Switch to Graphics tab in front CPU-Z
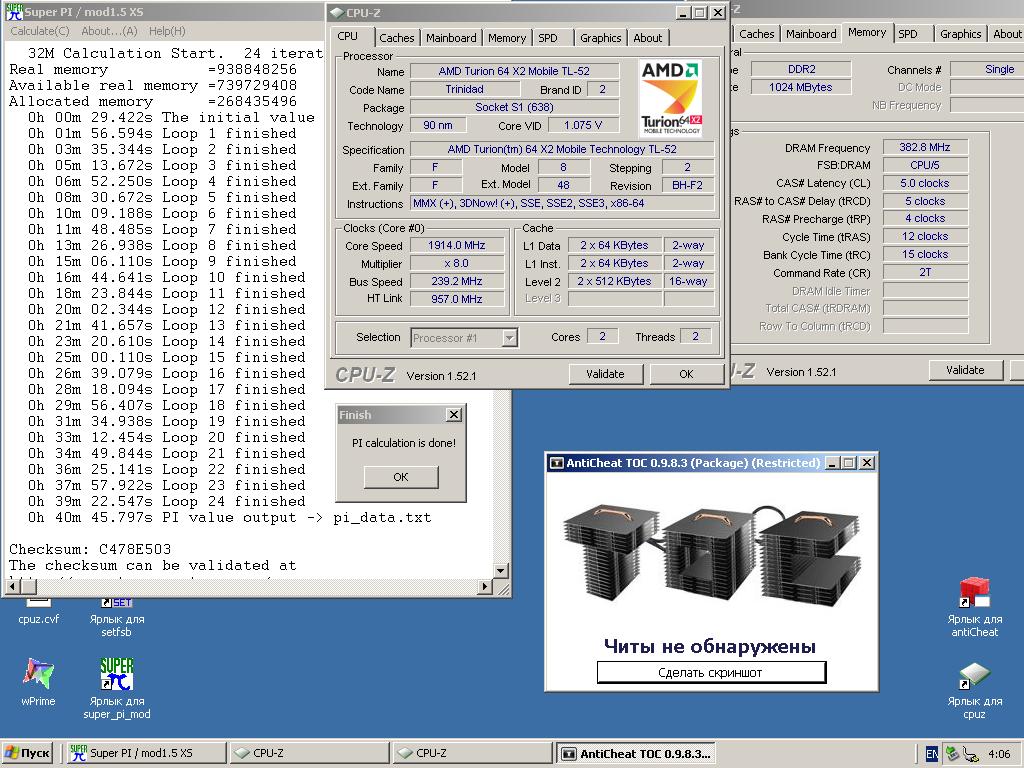The image size is (1024, 768). click(601, 38)
